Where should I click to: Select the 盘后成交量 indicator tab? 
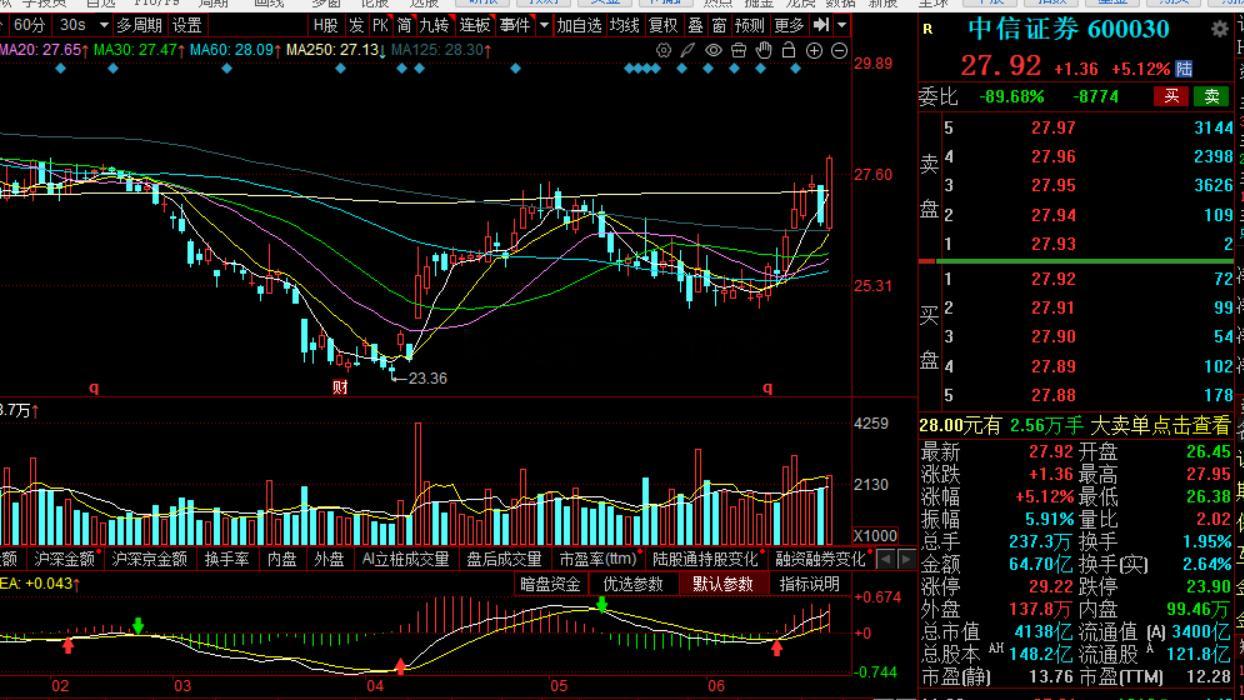pos(504,559)
